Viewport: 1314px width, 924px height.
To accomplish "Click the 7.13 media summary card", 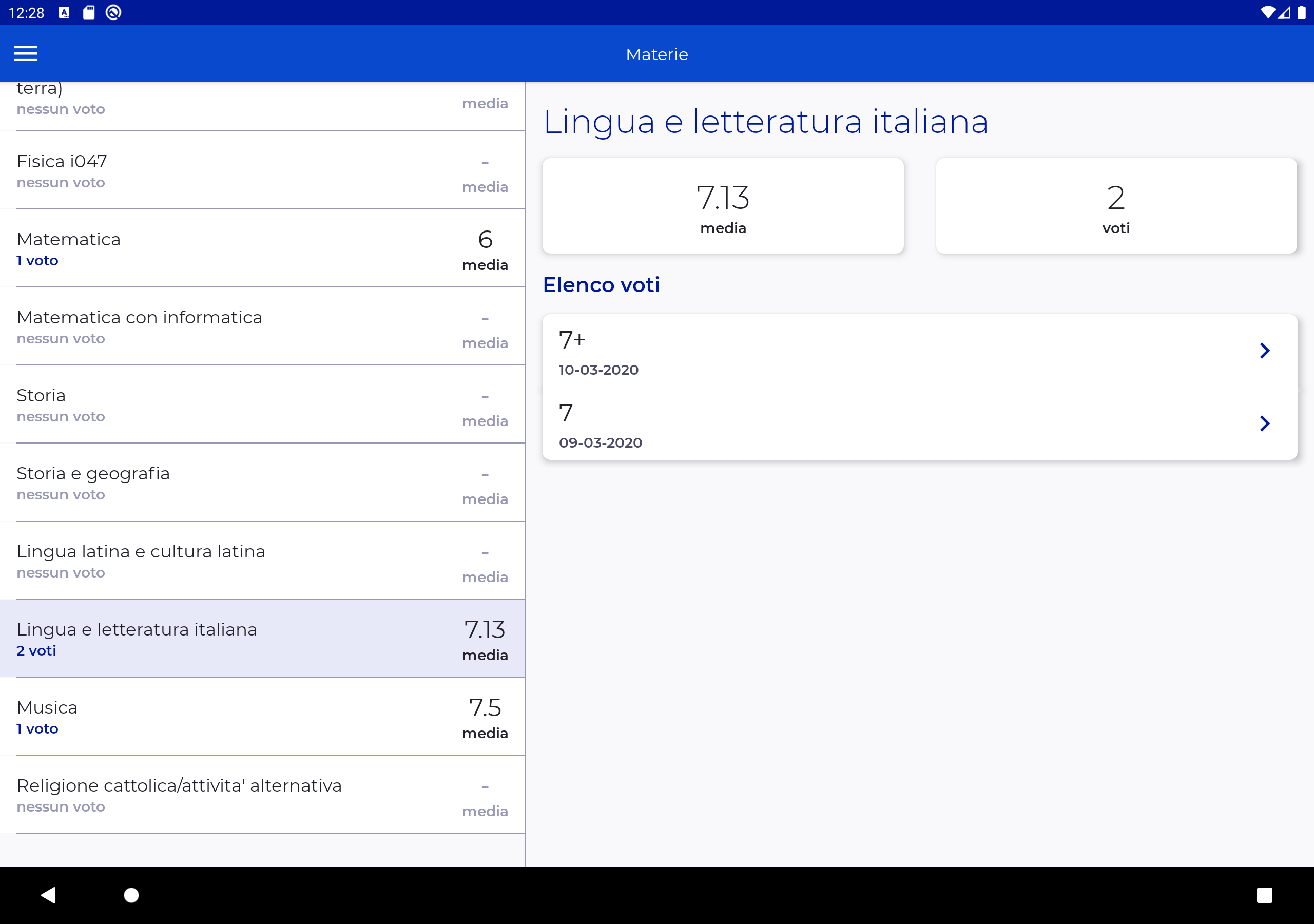I will coord(723,206).
